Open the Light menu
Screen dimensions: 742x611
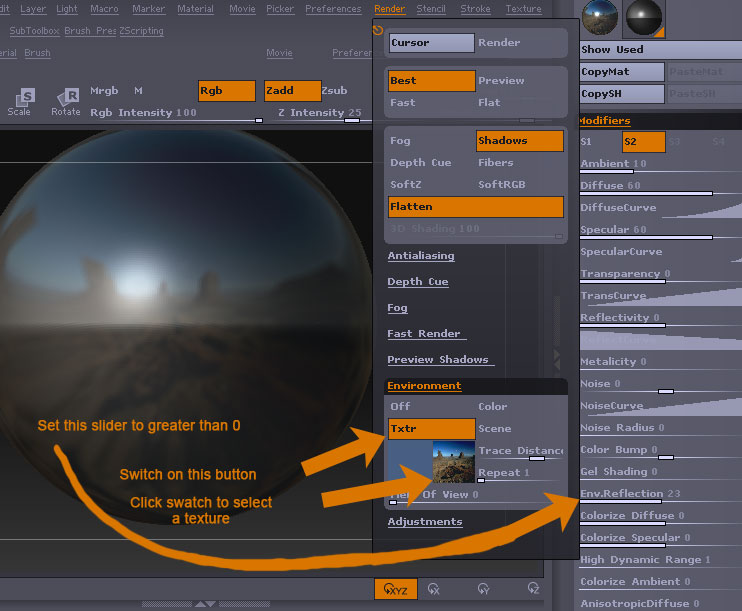pos(67,9)
